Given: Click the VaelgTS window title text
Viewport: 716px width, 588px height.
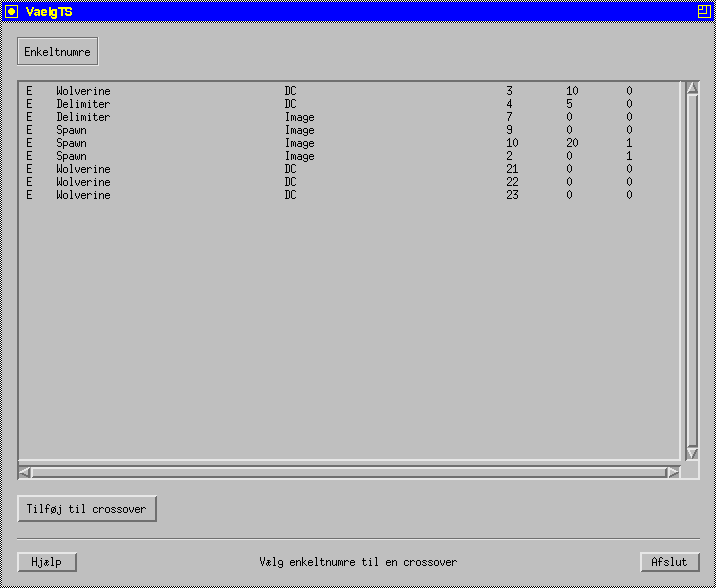Looking at the screenshot, I should coord(49,12).
